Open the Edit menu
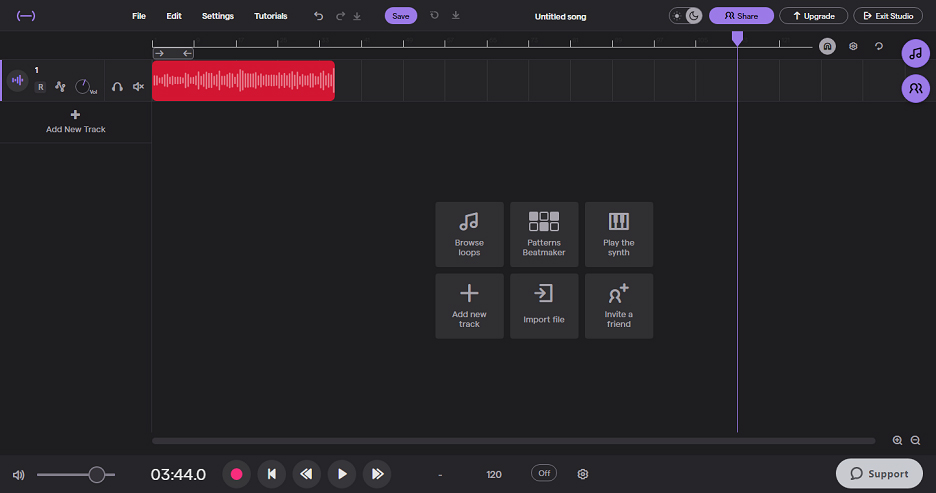 [174, 16]
